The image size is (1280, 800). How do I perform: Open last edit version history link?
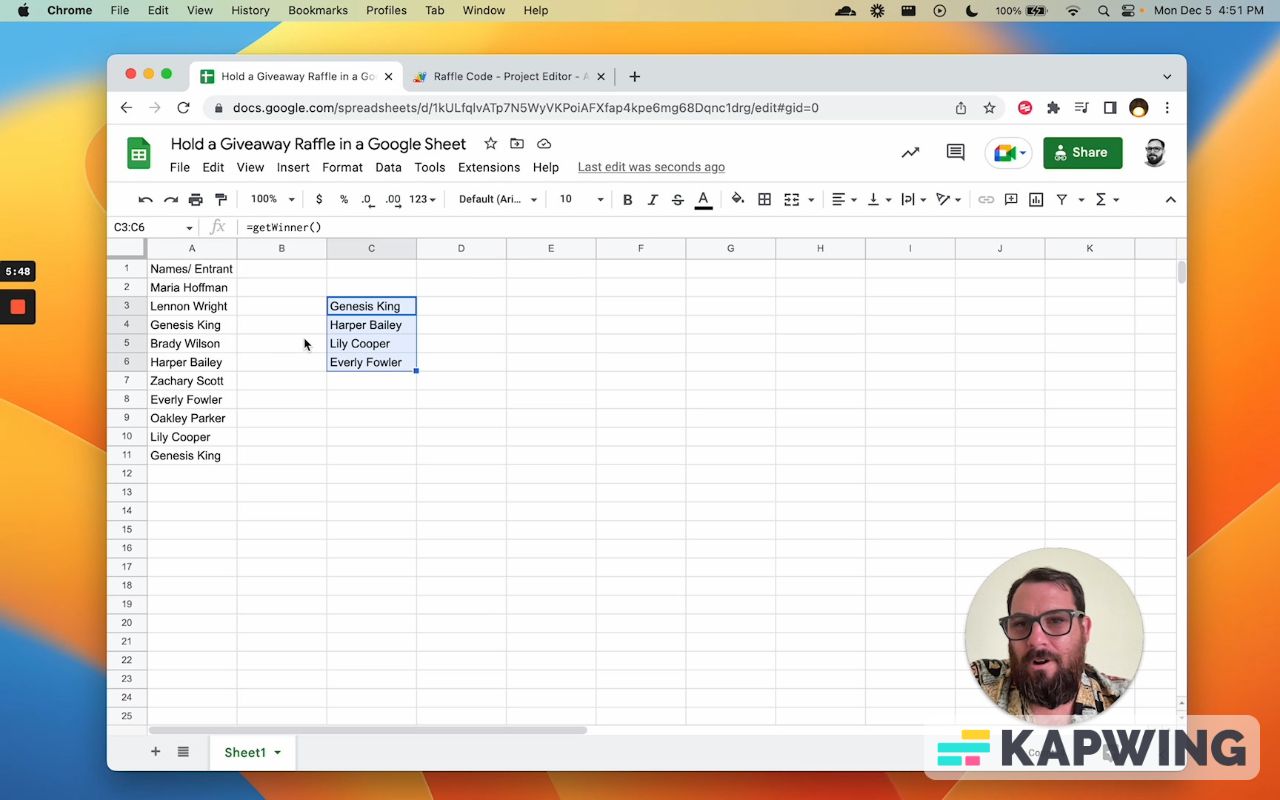click(651, 167)
